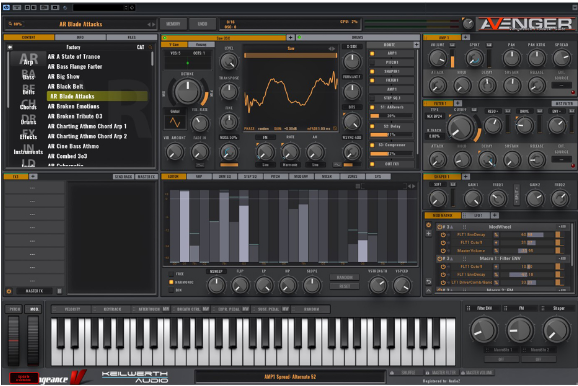The height and width of the screenshot is (386, 578).
Task: Click the magnifier icon beside the preset name
Action: [10, 24]
